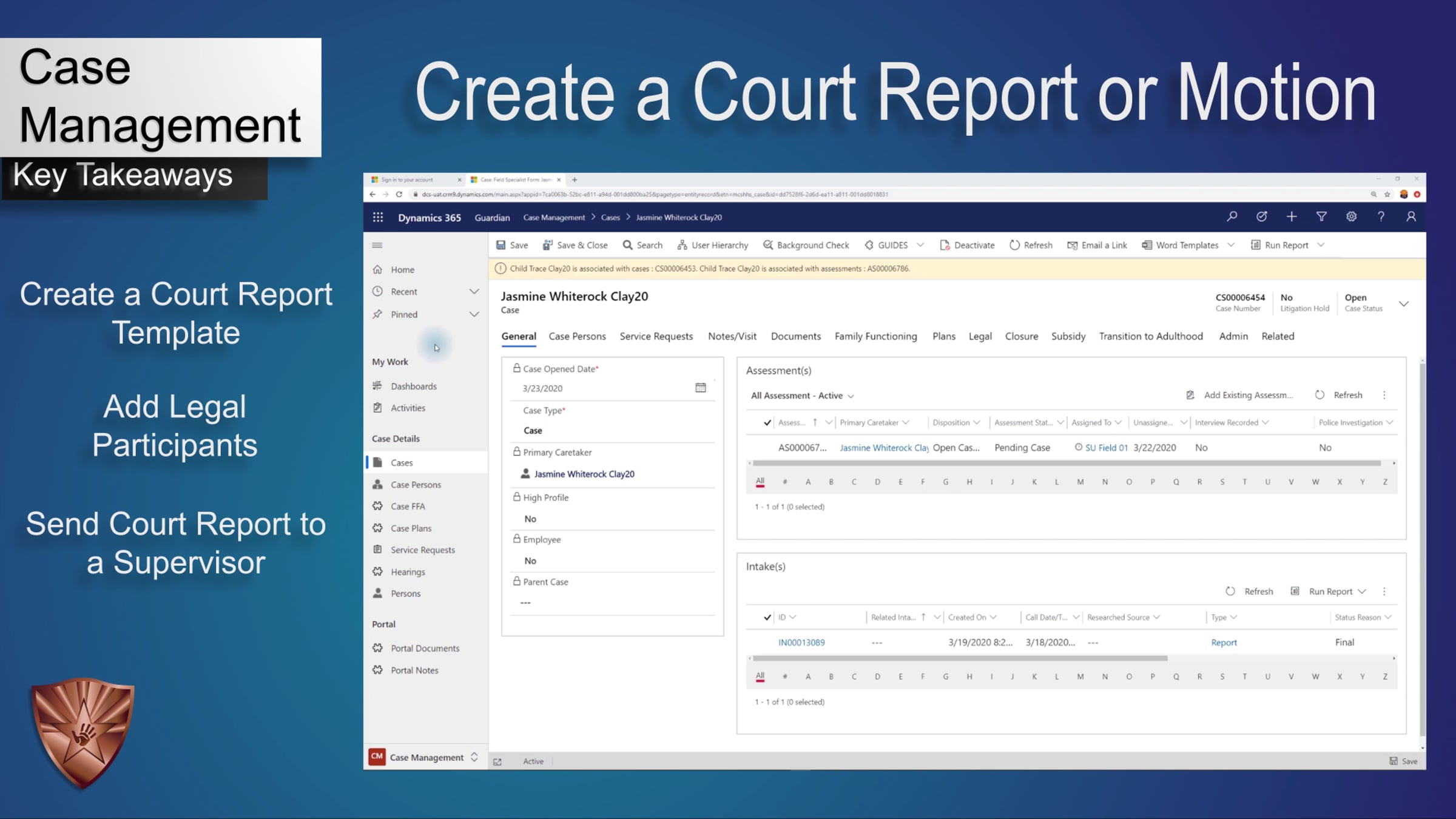The width and height of the screenshot is (1456, 819).
Task: Select the User Hierarchy icon
Action: (x=681, y=245)
